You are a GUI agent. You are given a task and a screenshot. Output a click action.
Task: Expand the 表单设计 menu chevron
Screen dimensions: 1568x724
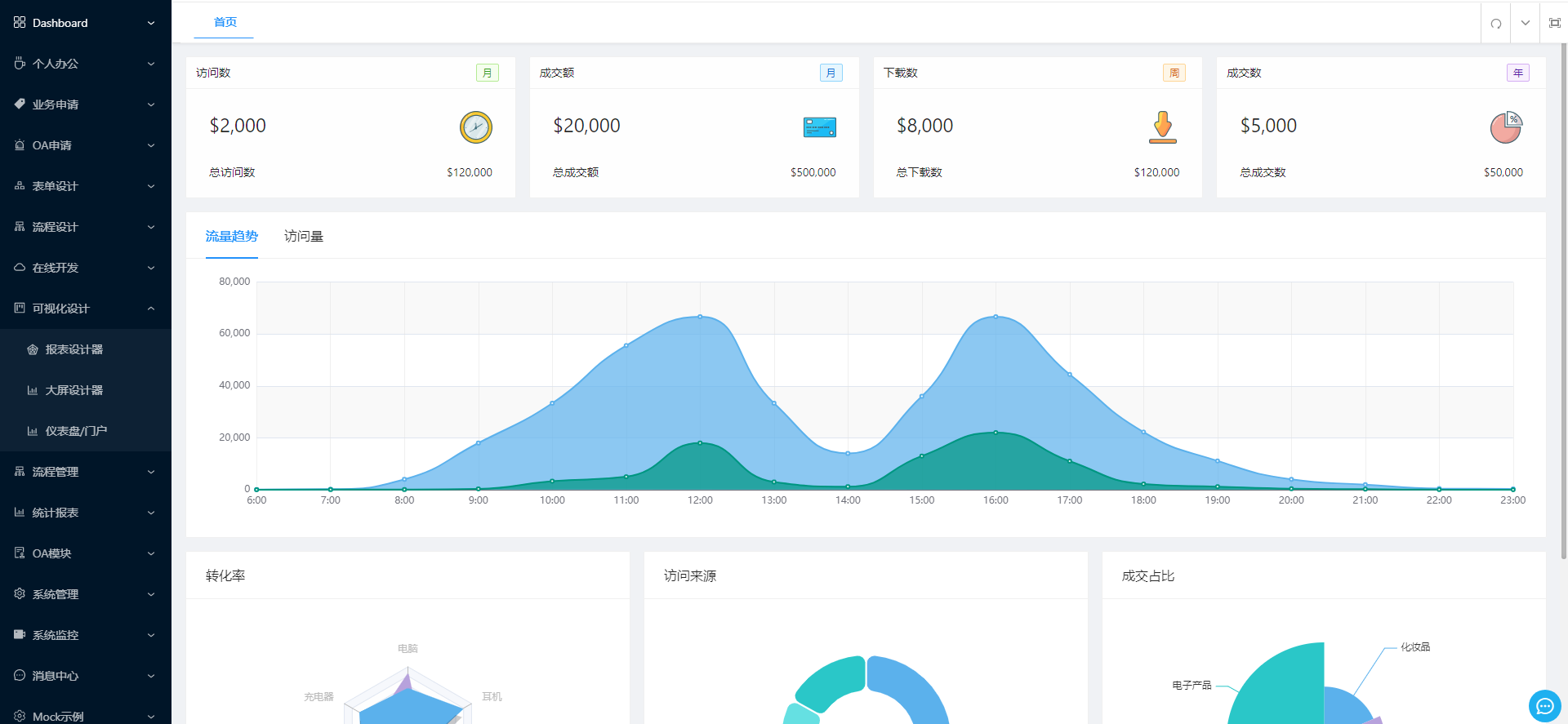point(151,186)
